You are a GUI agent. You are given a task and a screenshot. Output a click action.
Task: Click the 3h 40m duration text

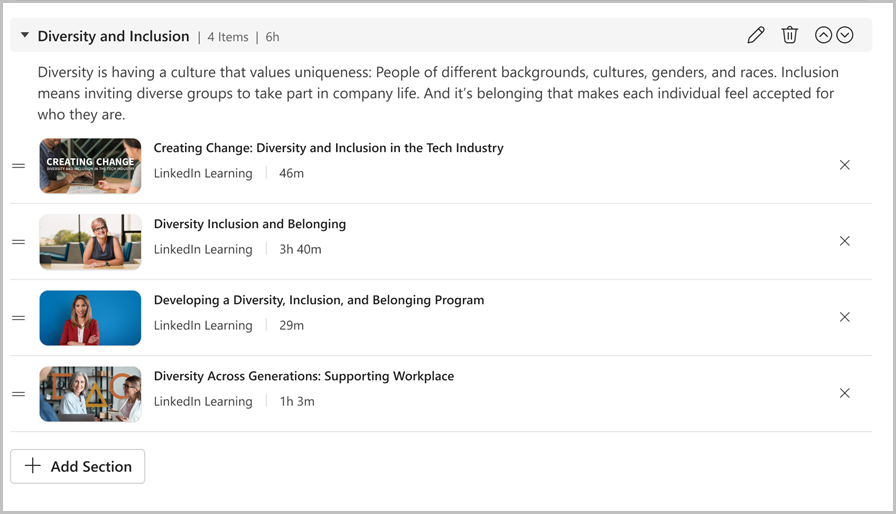pyautogui.click(x=300, y=249)
